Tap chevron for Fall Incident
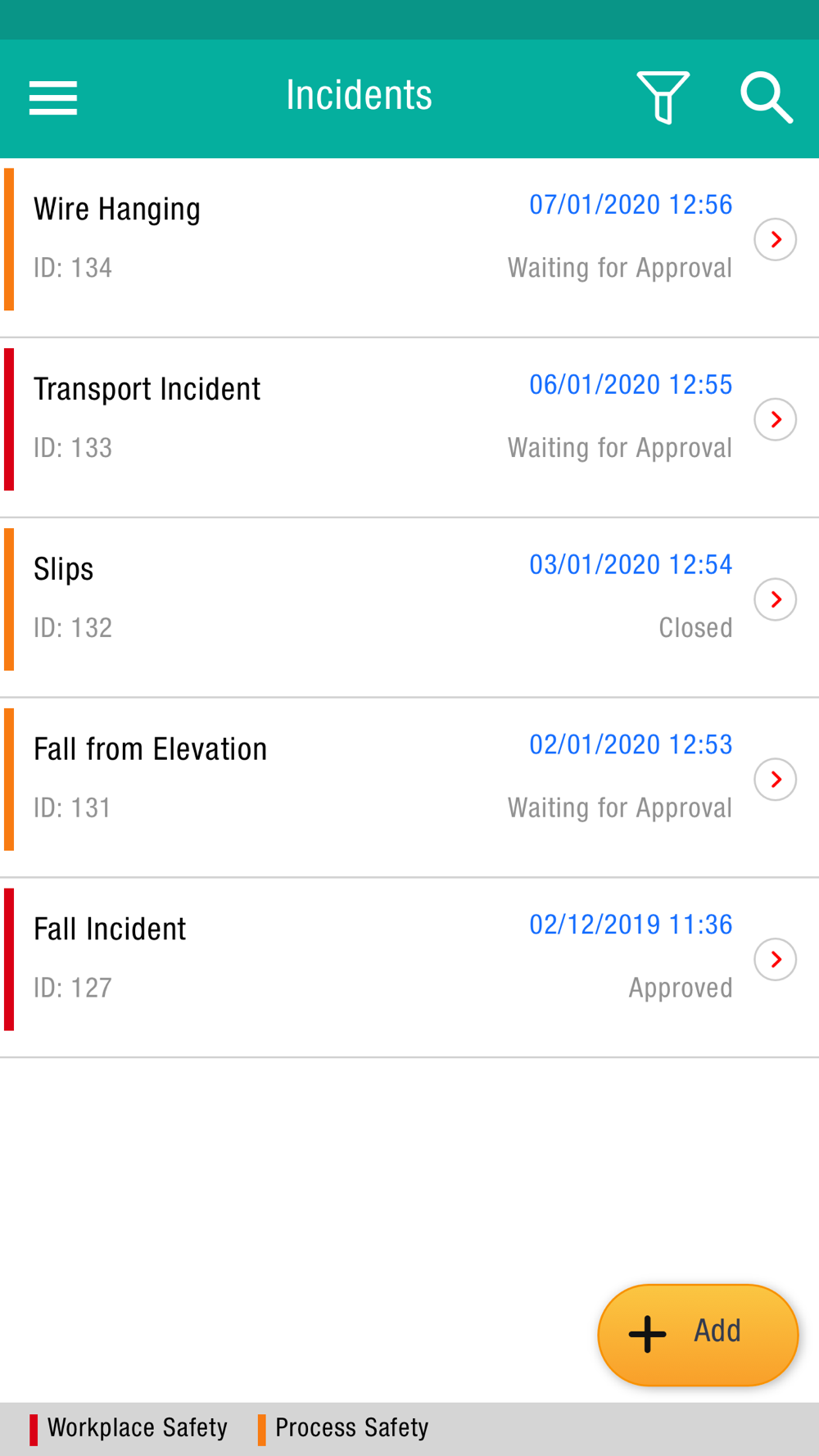 [x=775, y=960]
